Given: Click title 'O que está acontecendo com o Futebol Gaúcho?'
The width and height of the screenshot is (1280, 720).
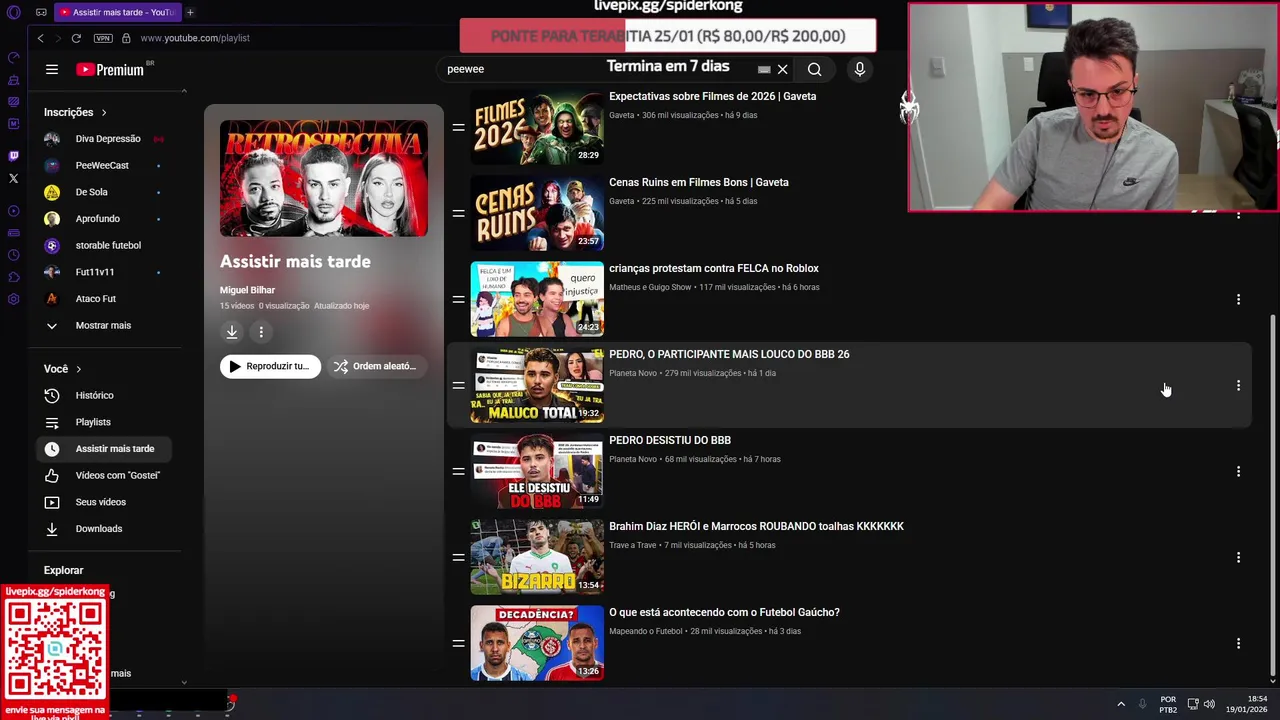Looking at the screenshot, I should coord(724,612).
